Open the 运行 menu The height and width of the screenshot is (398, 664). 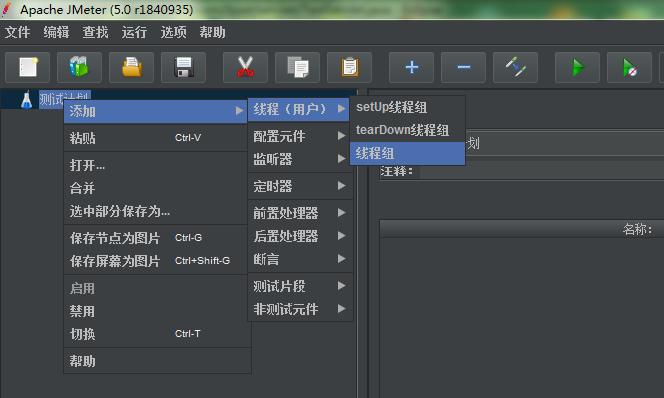(134, 32)
